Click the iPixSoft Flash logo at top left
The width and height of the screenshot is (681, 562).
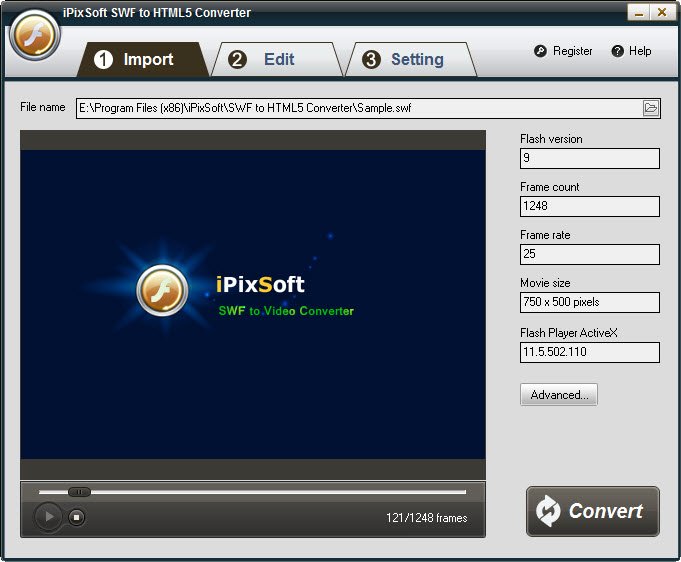click(35, 37)
